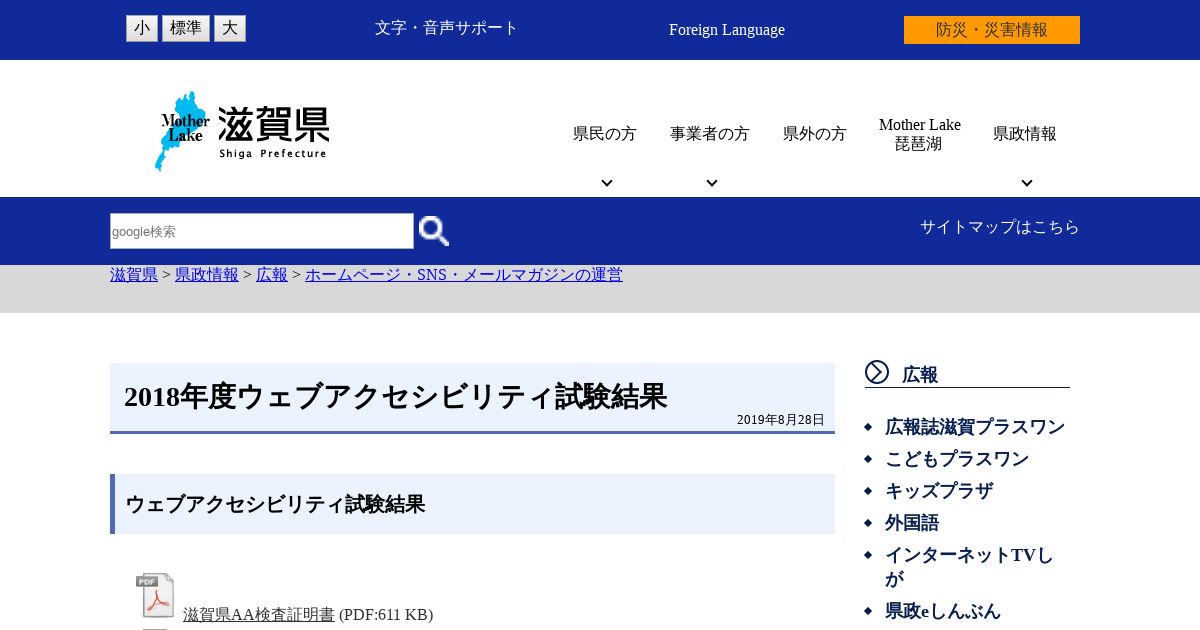The width and height of the screenshot is (1200, 630).
Task: Open the 県民の方 menu item
Action: point(605,134)
